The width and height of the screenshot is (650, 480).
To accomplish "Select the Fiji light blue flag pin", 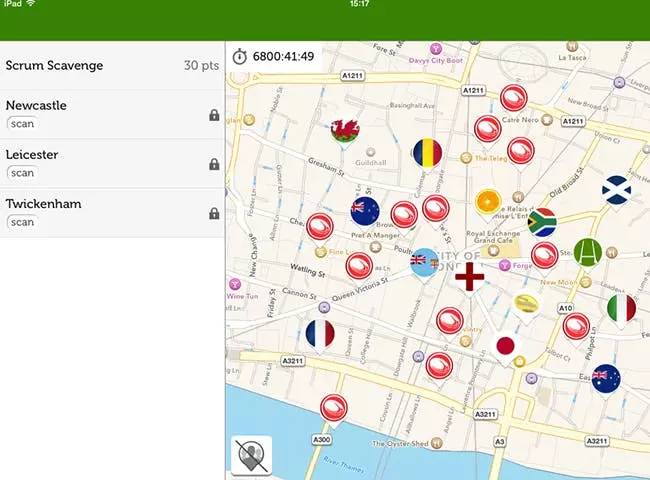I will point(424,263).
